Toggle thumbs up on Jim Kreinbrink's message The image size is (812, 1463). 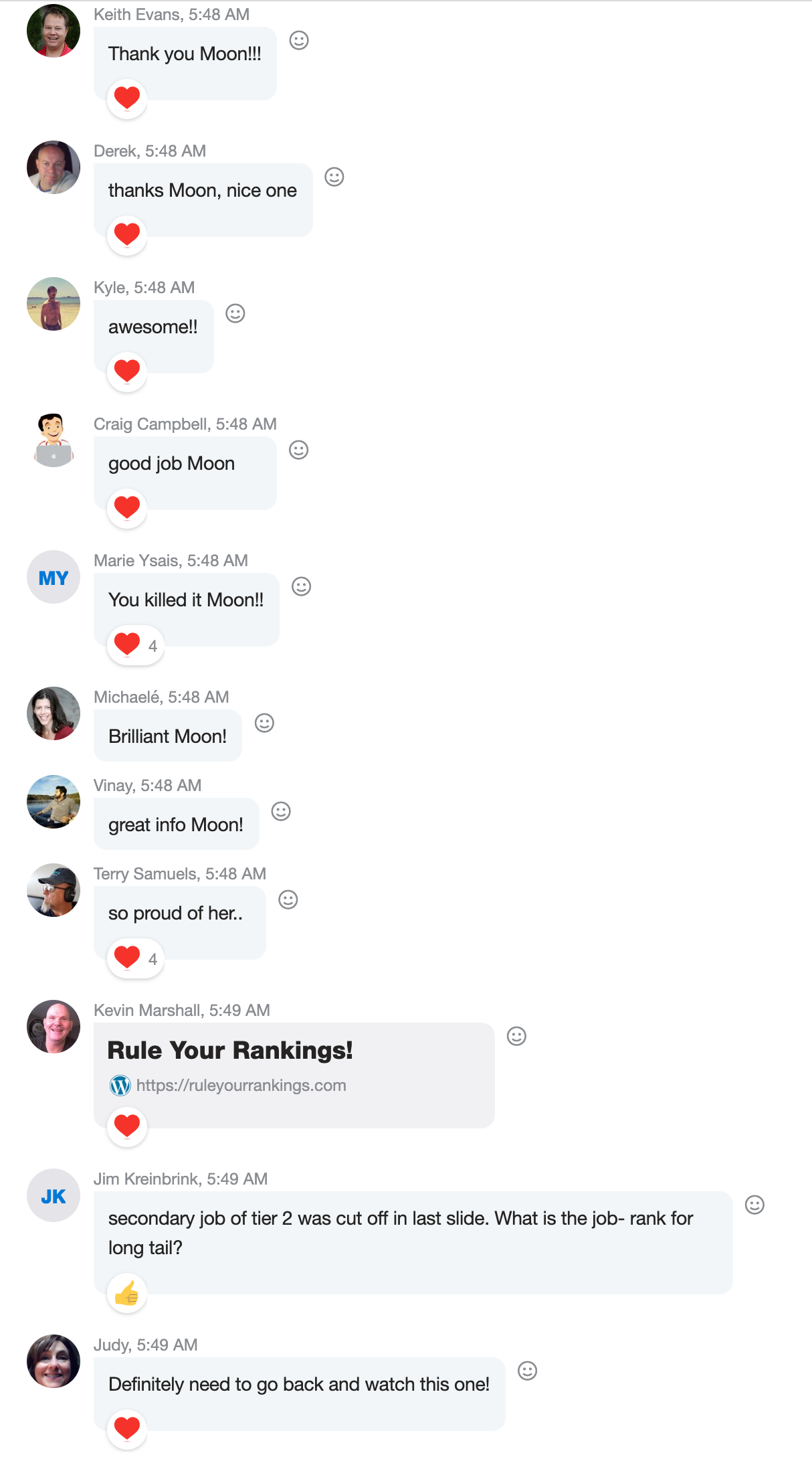pos(127,1293)
